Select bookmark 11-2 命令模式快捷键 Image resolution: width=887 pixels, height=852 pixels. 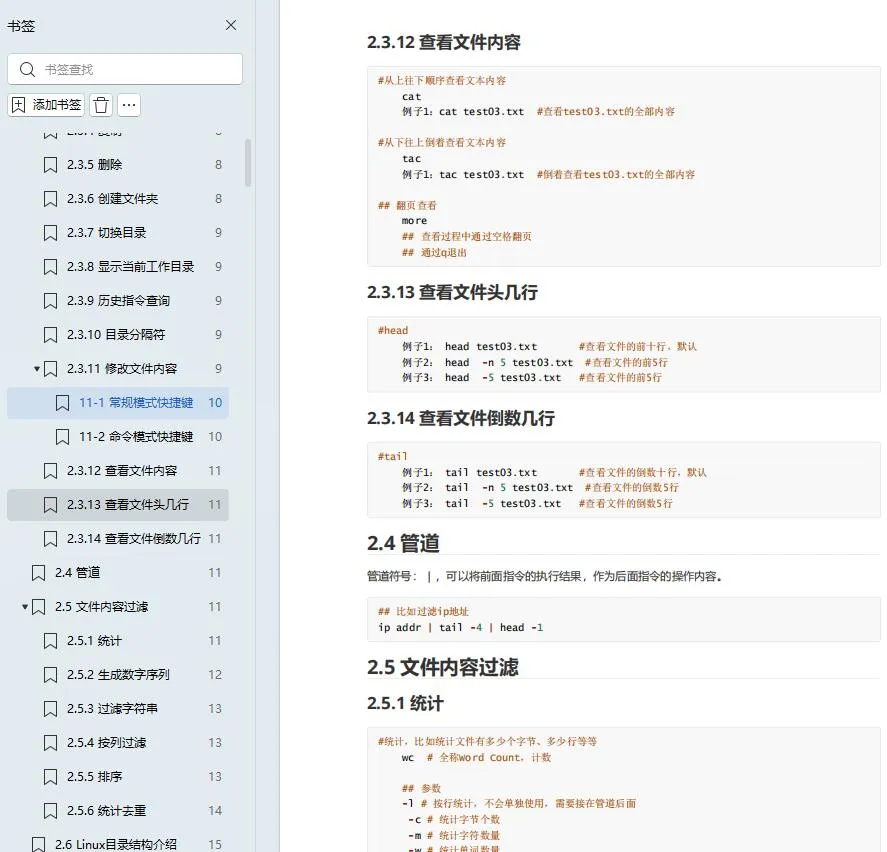point(118,437)
